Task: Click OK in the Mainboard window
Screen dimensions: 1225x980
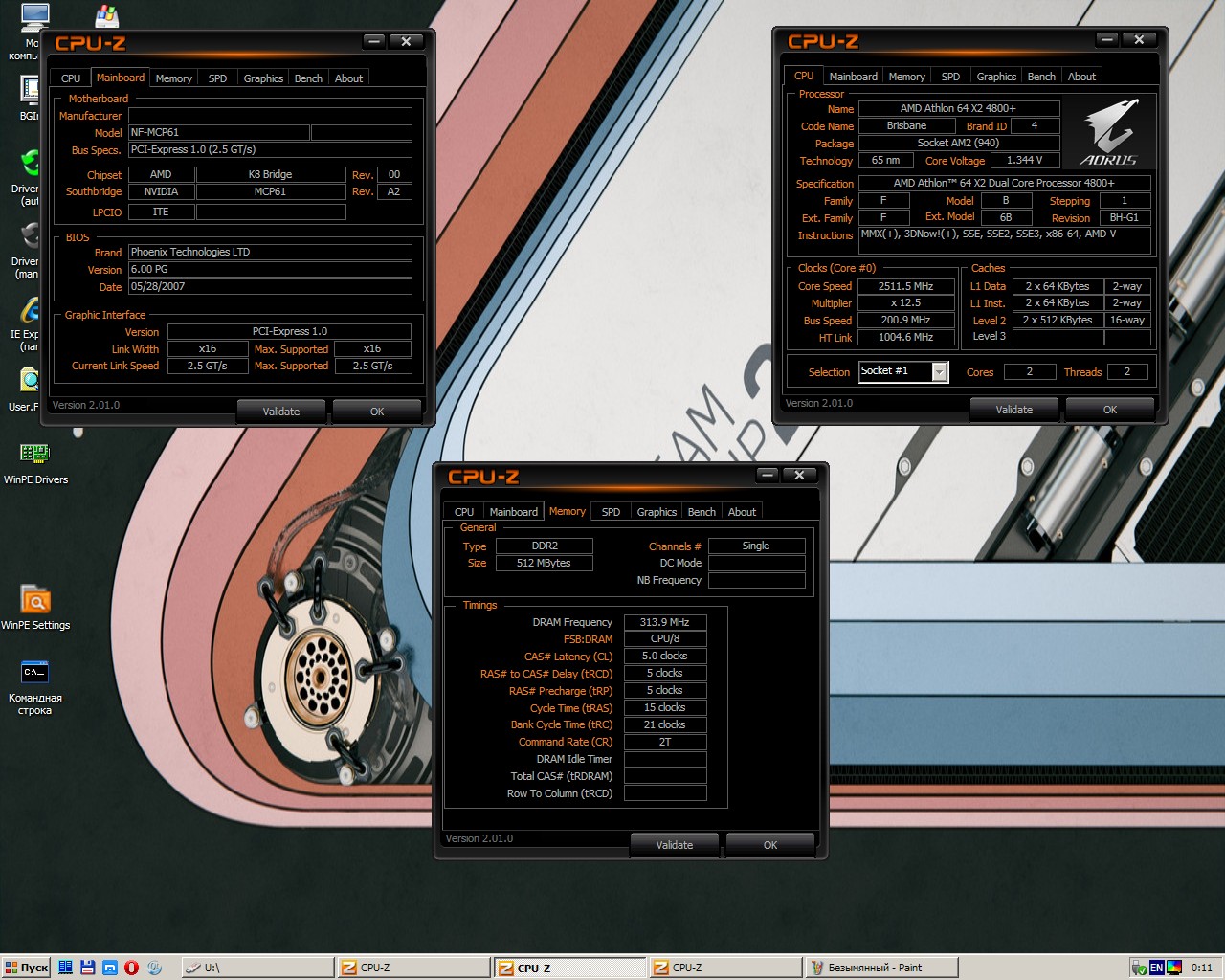Action: pyautogui.click(x=377, y=412)
